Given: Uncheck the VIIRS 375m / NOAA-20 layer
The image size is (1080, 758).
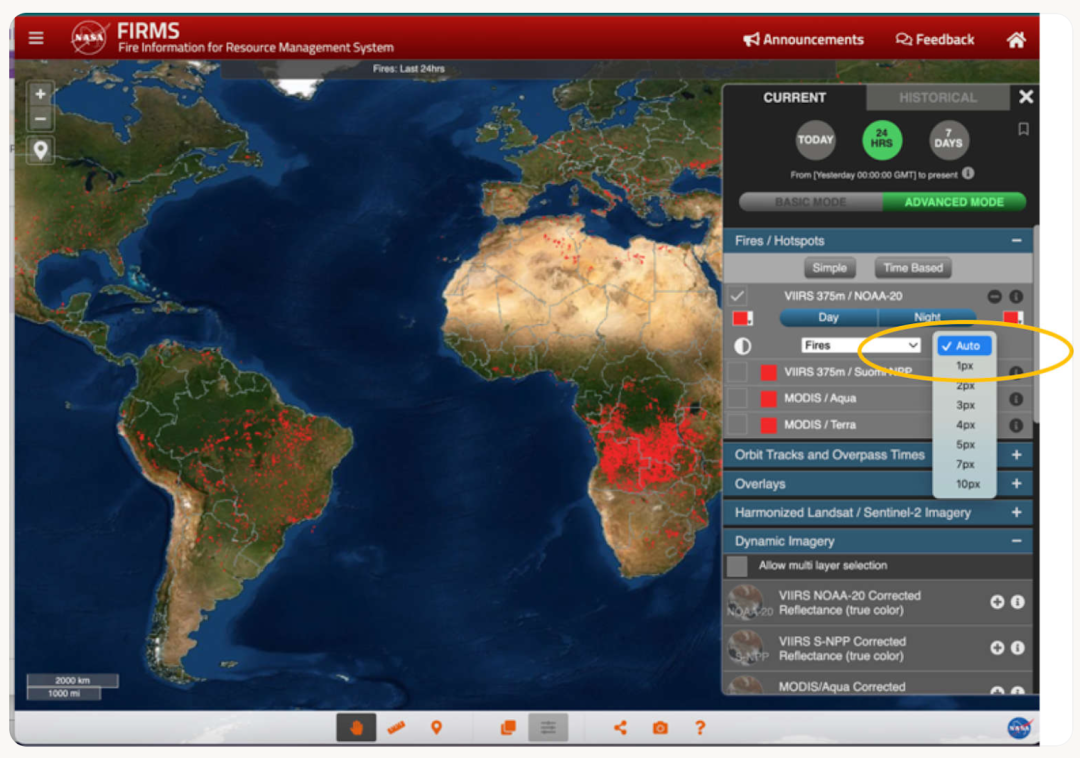Looking at the screenshot, I should (738, 296).
